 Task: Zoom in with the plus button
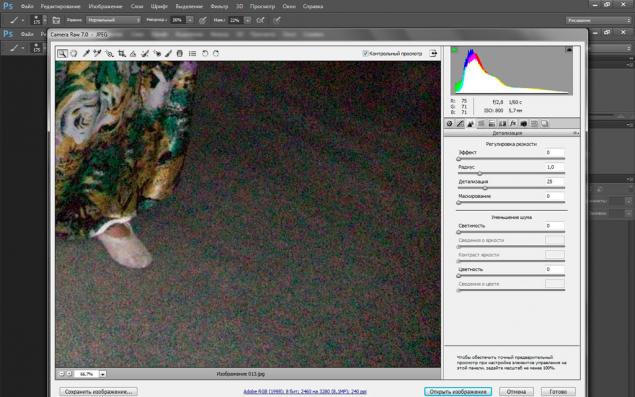[69, 374]
